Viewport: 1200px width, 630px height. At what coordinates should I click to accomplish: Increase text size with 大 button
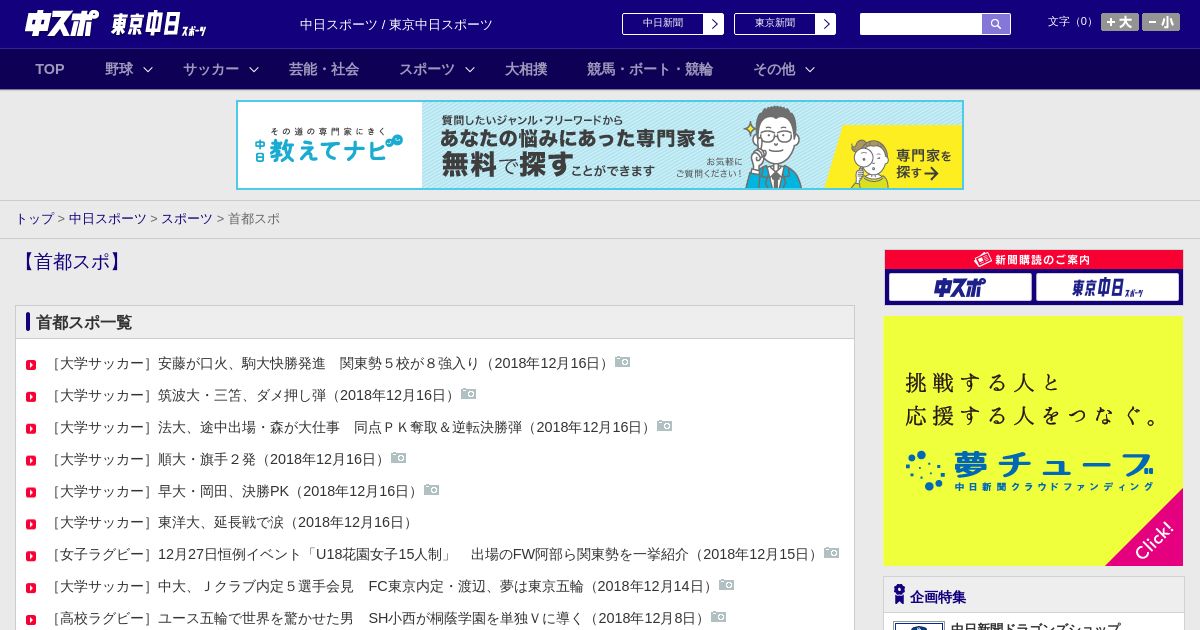(x=1120, y=22)
